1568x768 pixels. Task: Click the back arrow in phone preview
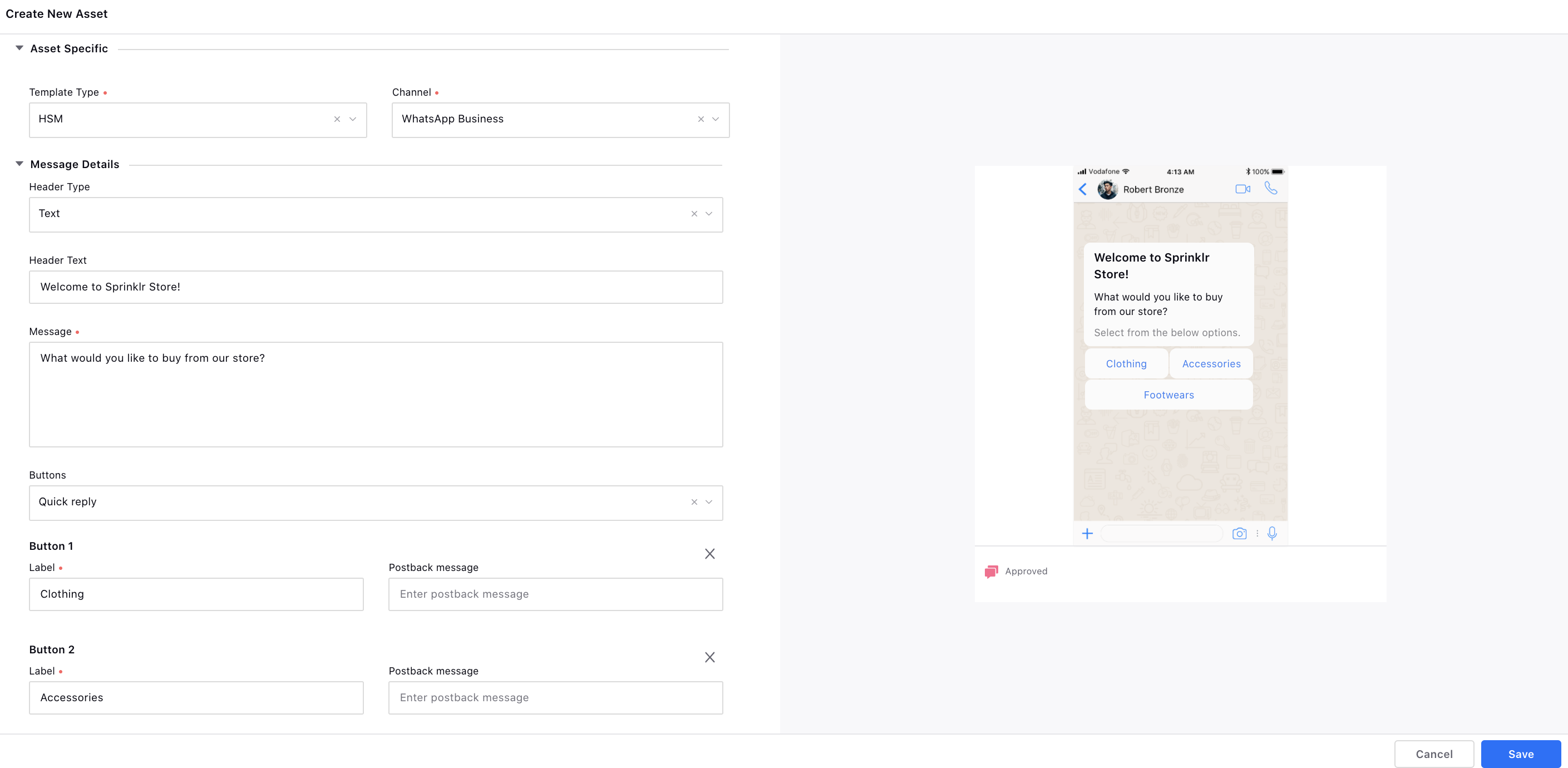tap(1083, 189)
